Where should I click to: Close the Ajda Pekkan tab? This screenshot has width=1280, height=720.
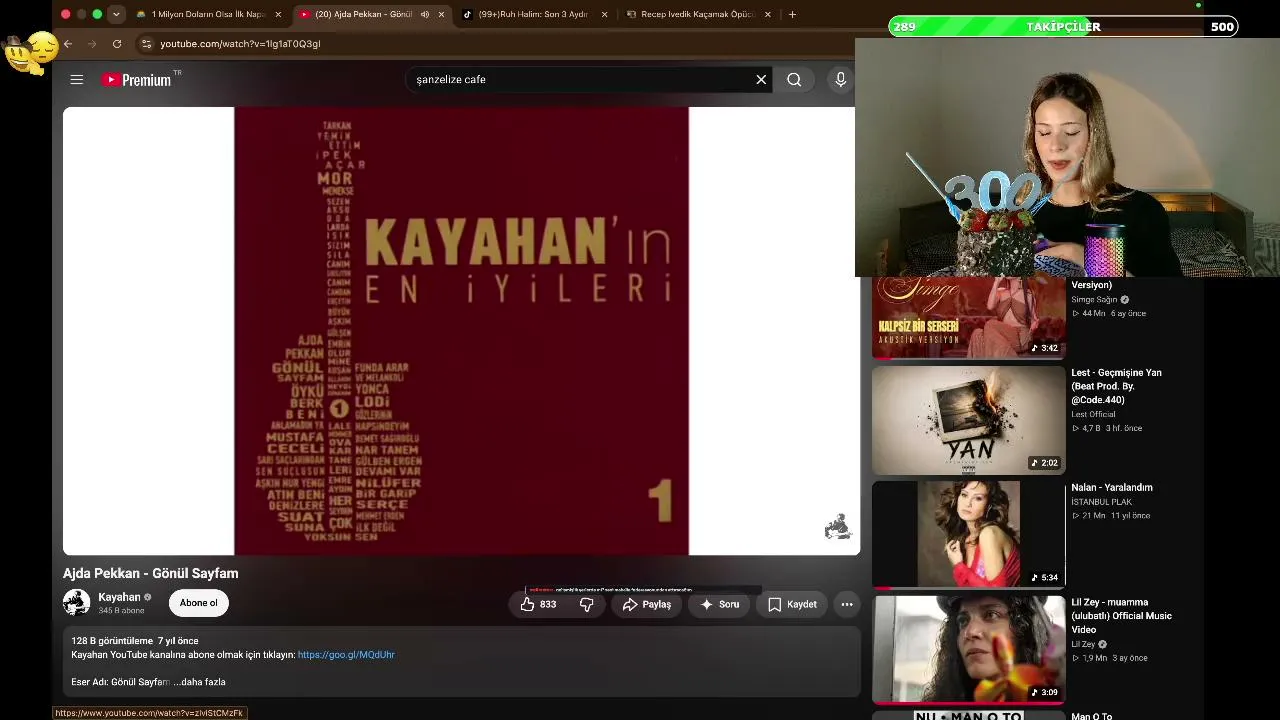(441, 14)
